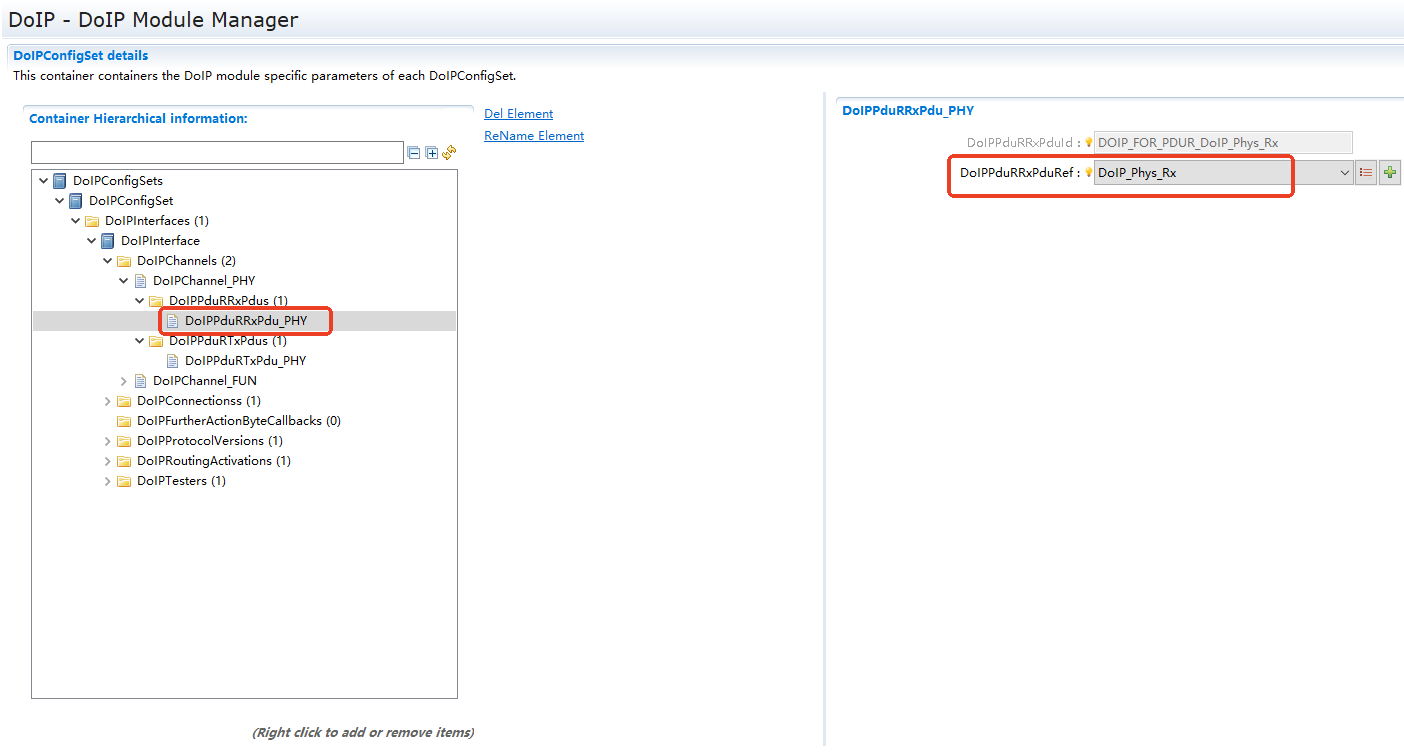
Task: Click the refresh/sync icon beside the search box
Action: (449, 153)
